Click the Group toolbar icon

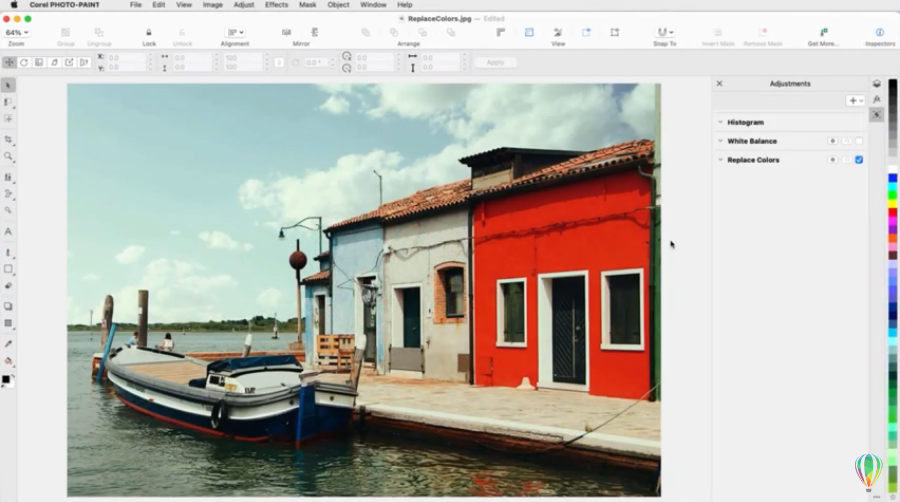click(x=65, y=33)
